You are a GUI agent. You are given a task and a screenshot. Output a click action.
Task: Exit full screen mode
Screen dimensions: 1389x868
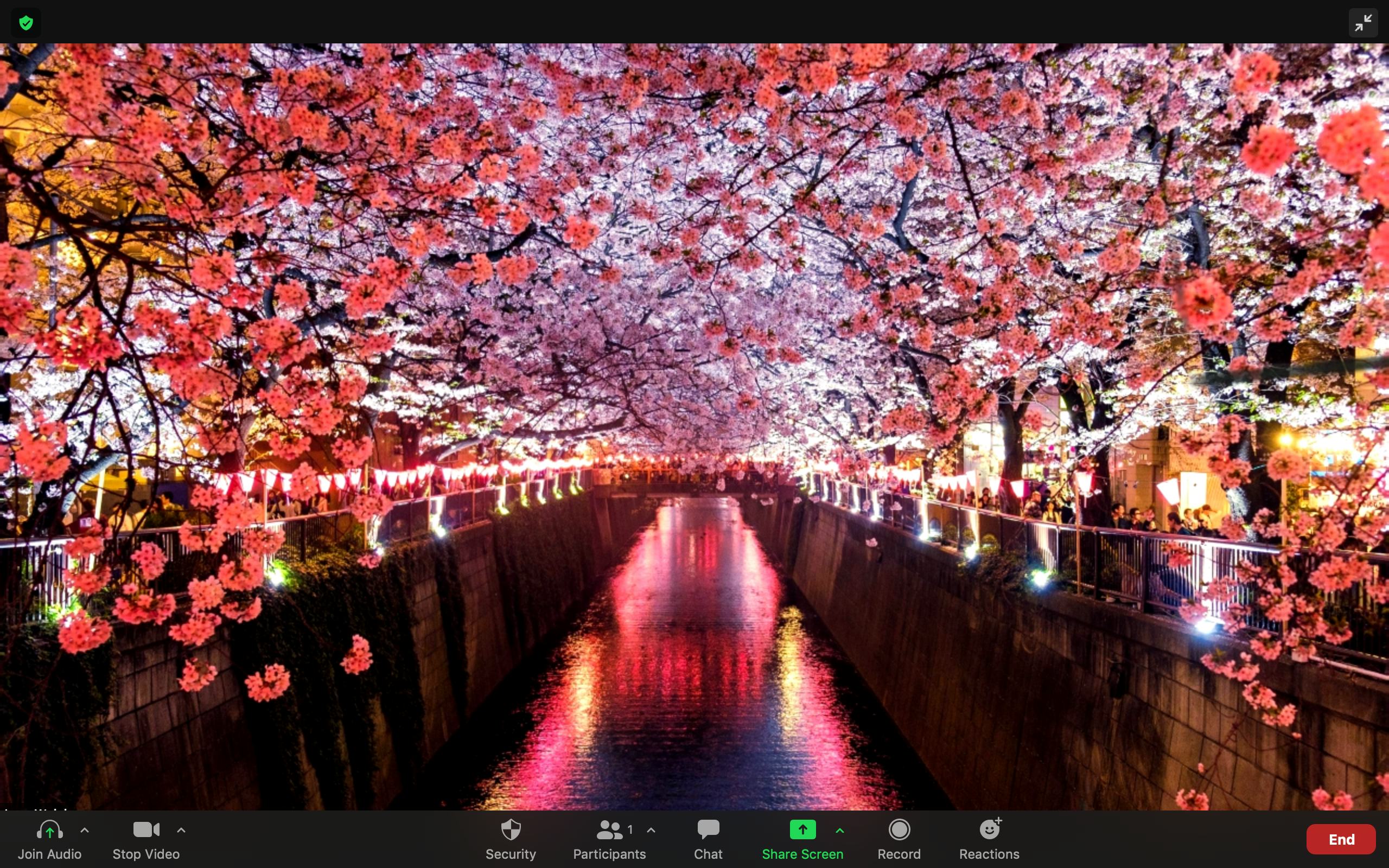click(1362, 23)
